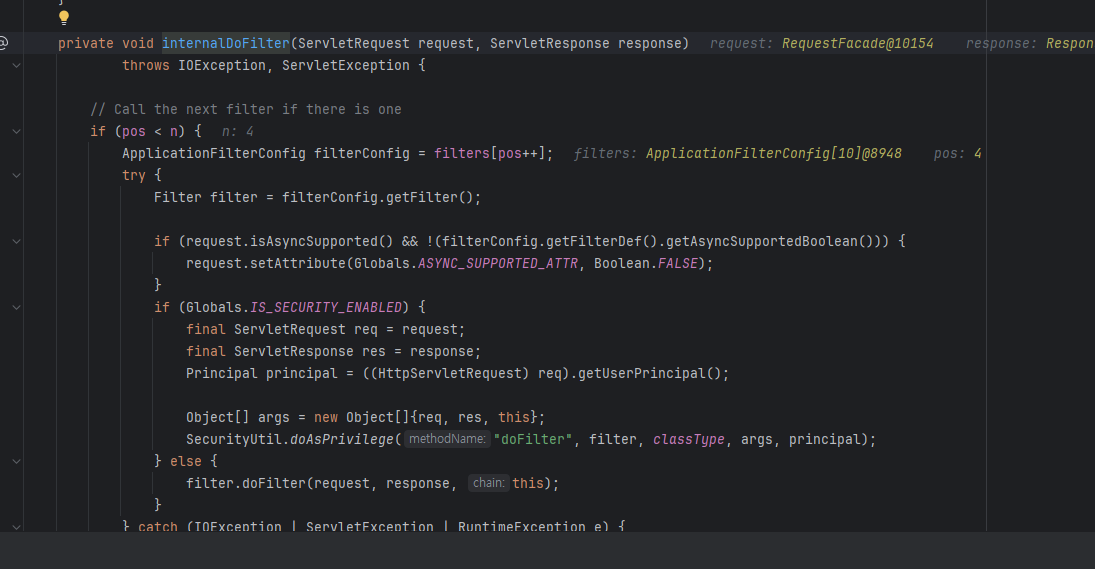
Task: Click the 'try' keyword
Action: coord(134,175)
